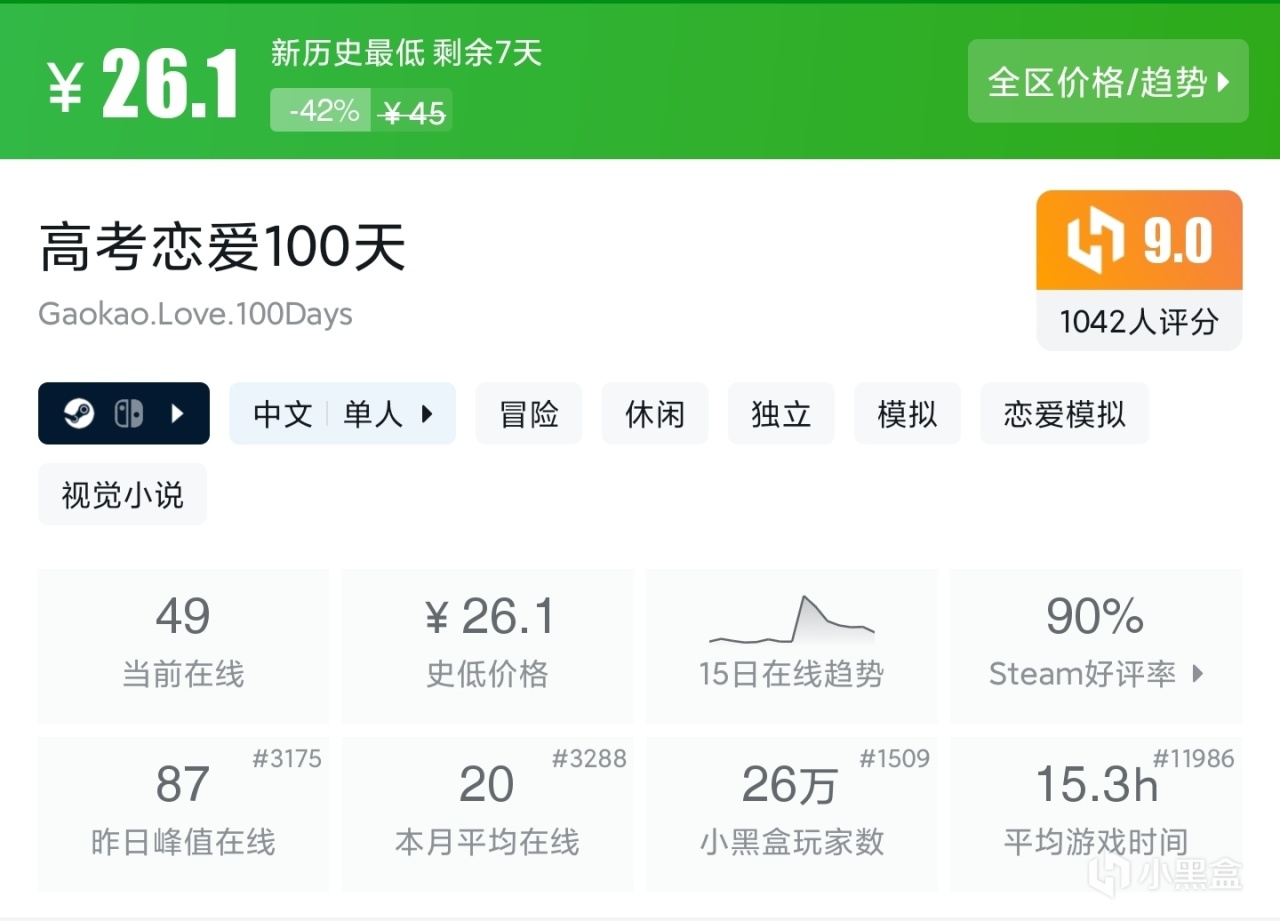1280x921 pixels.
Task: Select the 冒险 tag
Action: [x=528, y=413]
